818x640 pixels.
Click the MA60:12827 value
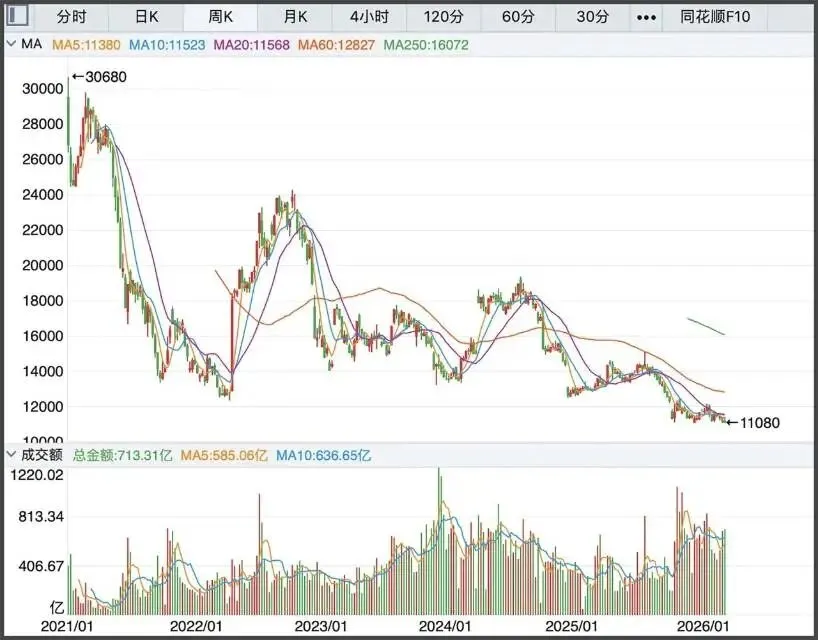(336, 45)
